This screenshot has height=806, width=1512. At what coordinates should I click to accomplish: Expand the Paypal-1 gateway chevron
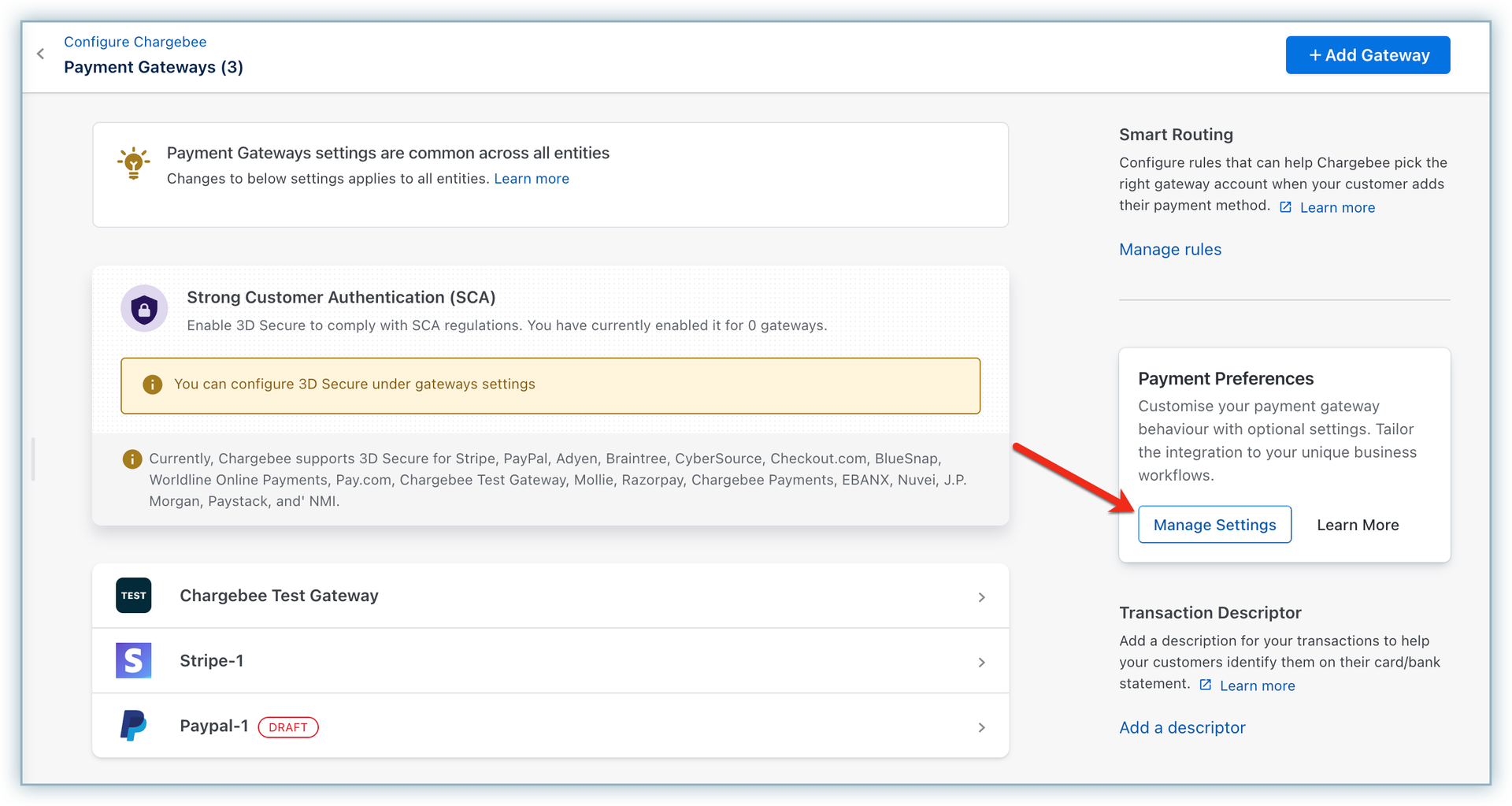coord(981,727)
